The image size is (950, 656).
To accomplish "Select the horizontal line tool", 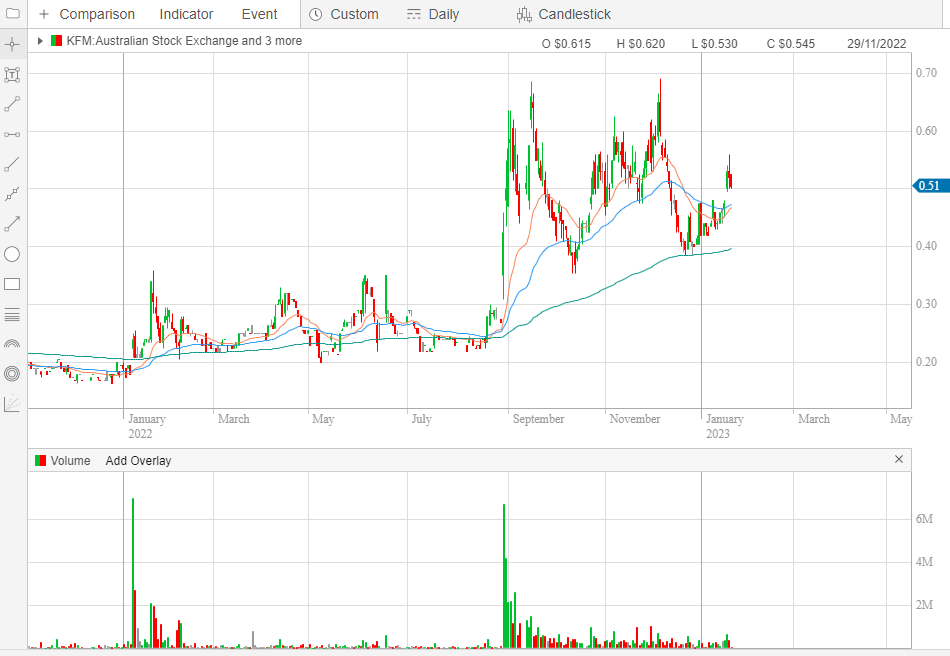I will coord(12,134).
